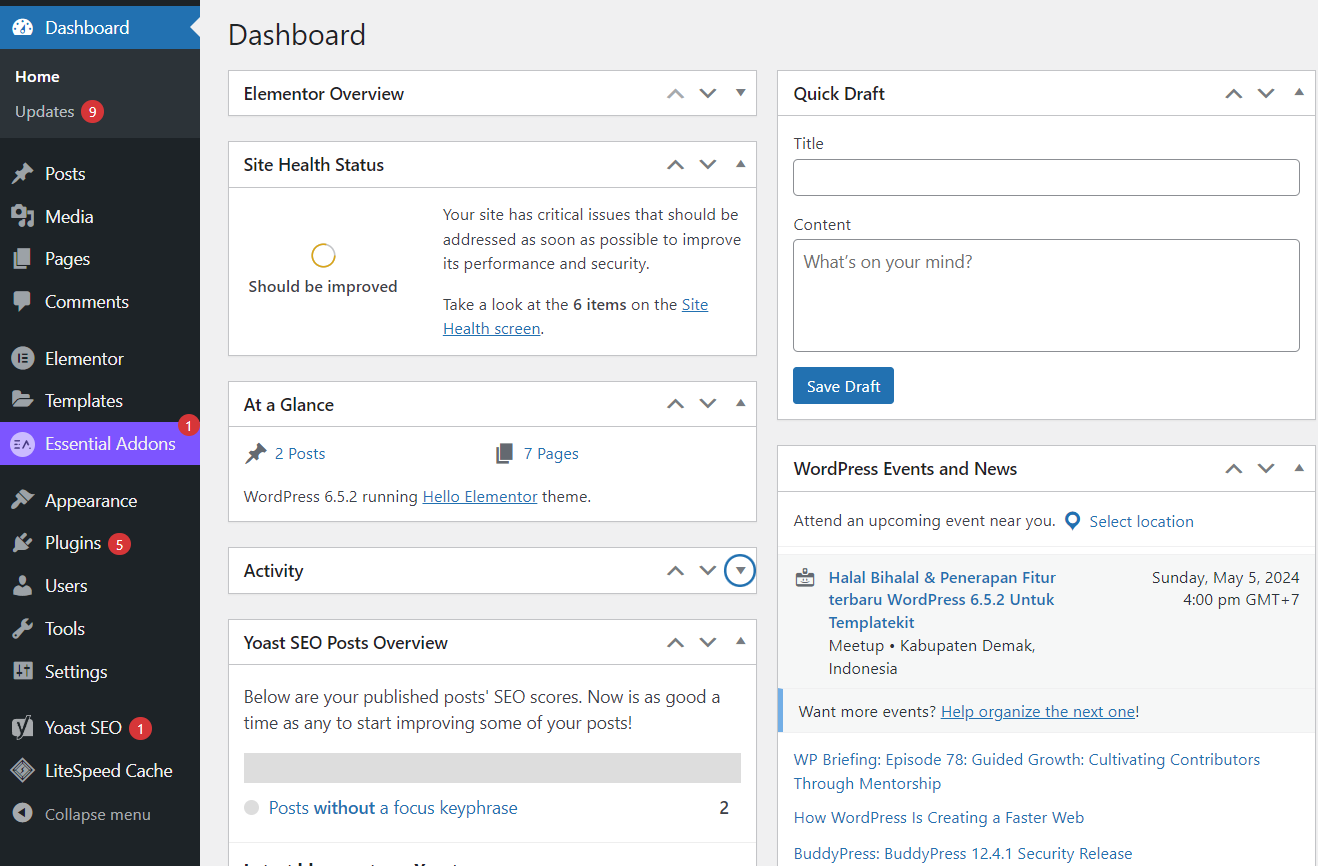Open BuddyPress 12.4.1 Security Release link
Screen dimensions: 1318x866
[x=963, y=854]
